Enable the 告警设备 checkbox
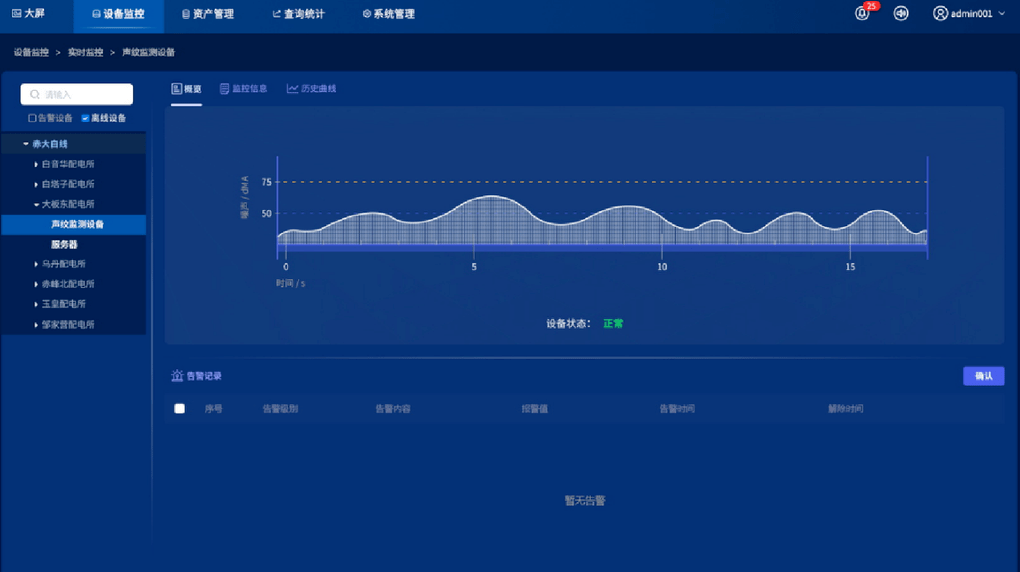 32,118
